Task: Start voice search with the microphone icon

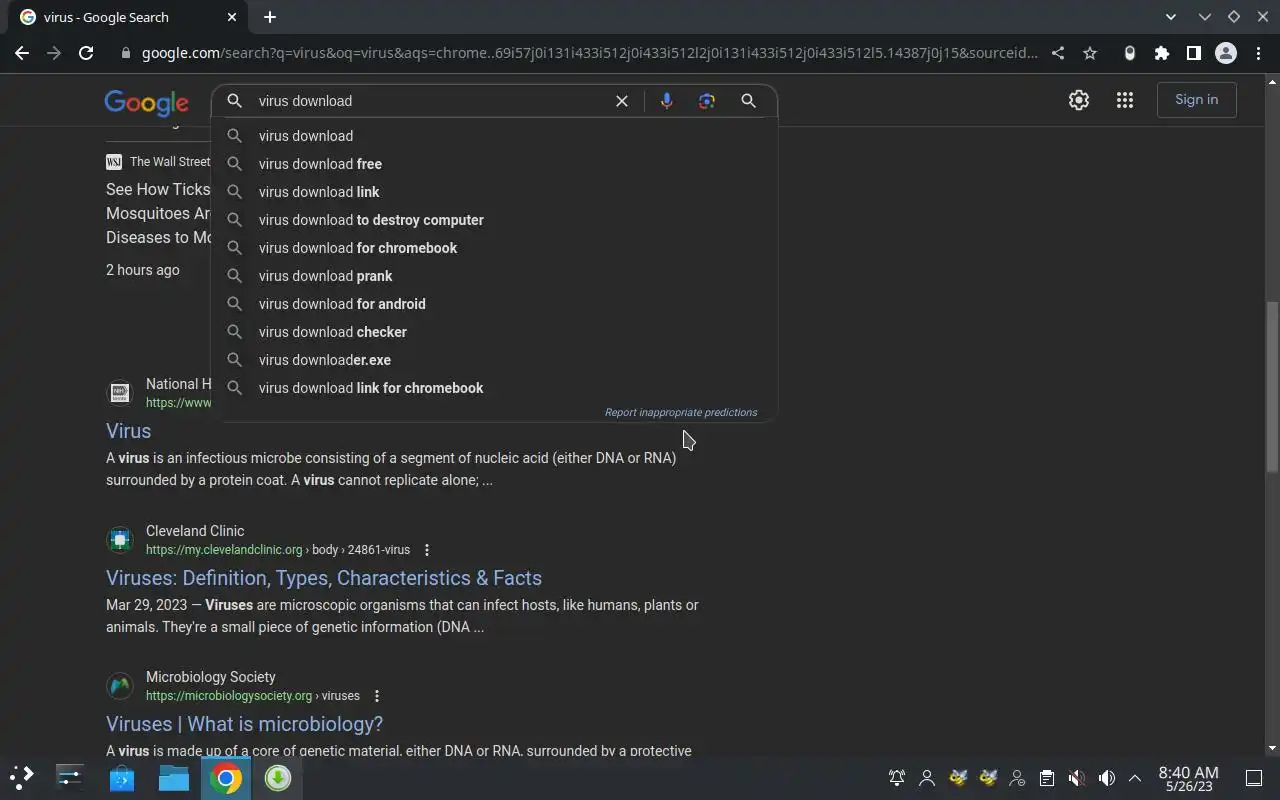Action: pos(667,101)
